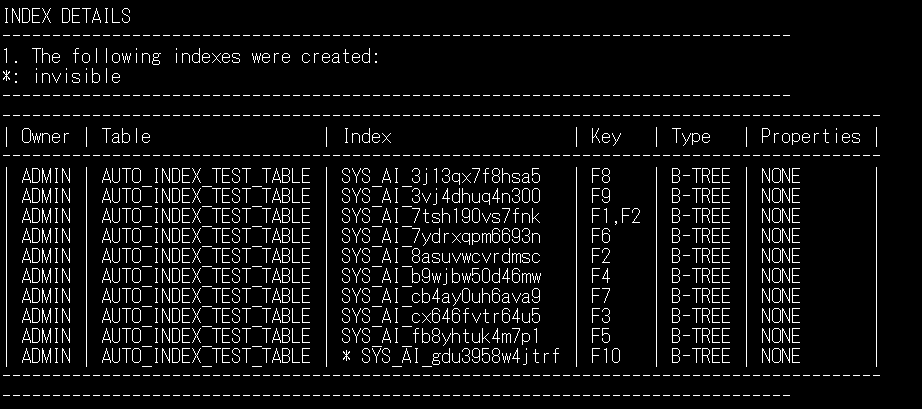The width and height of the screenshot is (922, 409).
Task: Click the Owner column header
Action: [46, 136]
